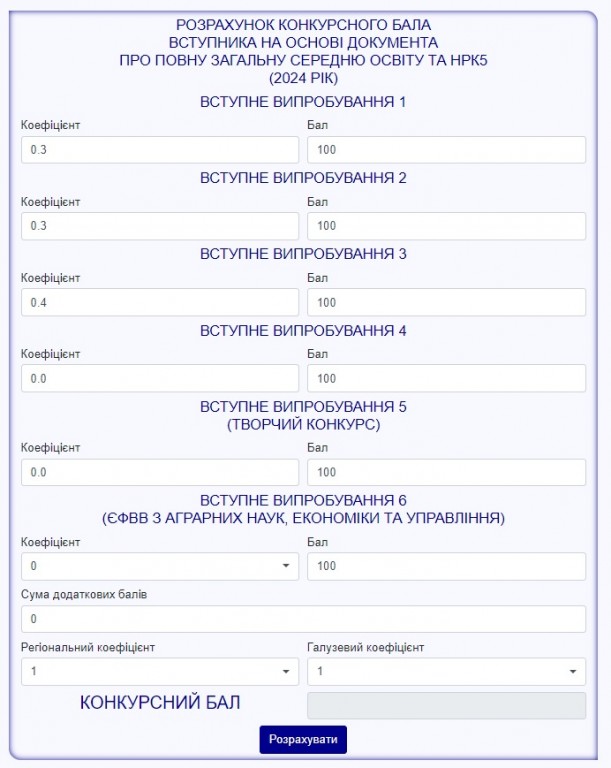The height and width of the screenshot is (768, 611).
Task: Click the 'Регіональний коефіцієнт' label text
Action: click(x=87, y=647)
